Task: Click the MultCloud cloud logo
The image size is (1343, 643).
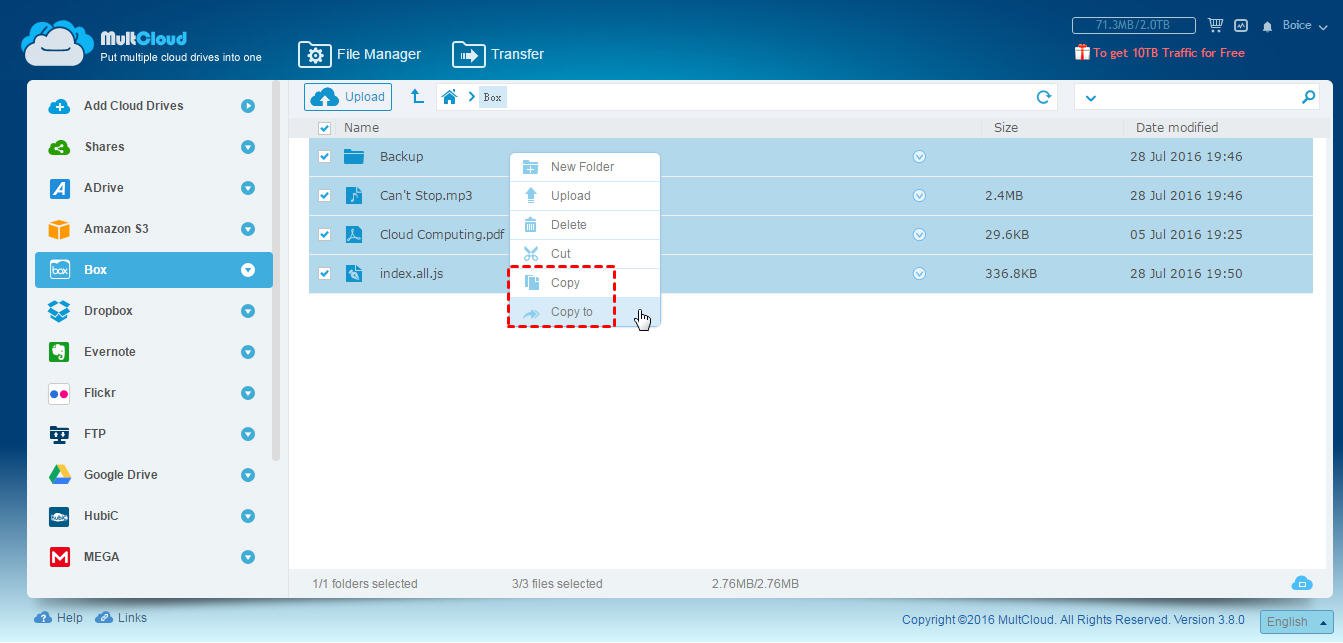Action: [57, 43]
